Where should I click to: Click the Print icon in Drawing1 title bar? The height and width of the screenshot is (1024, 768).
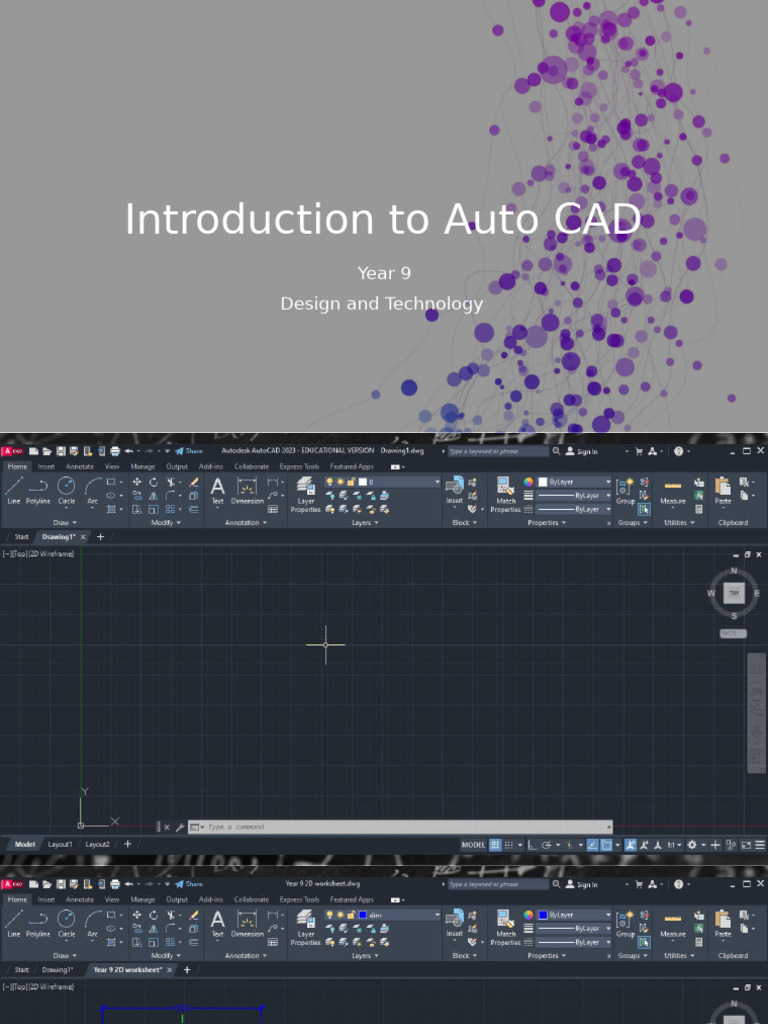115,451
